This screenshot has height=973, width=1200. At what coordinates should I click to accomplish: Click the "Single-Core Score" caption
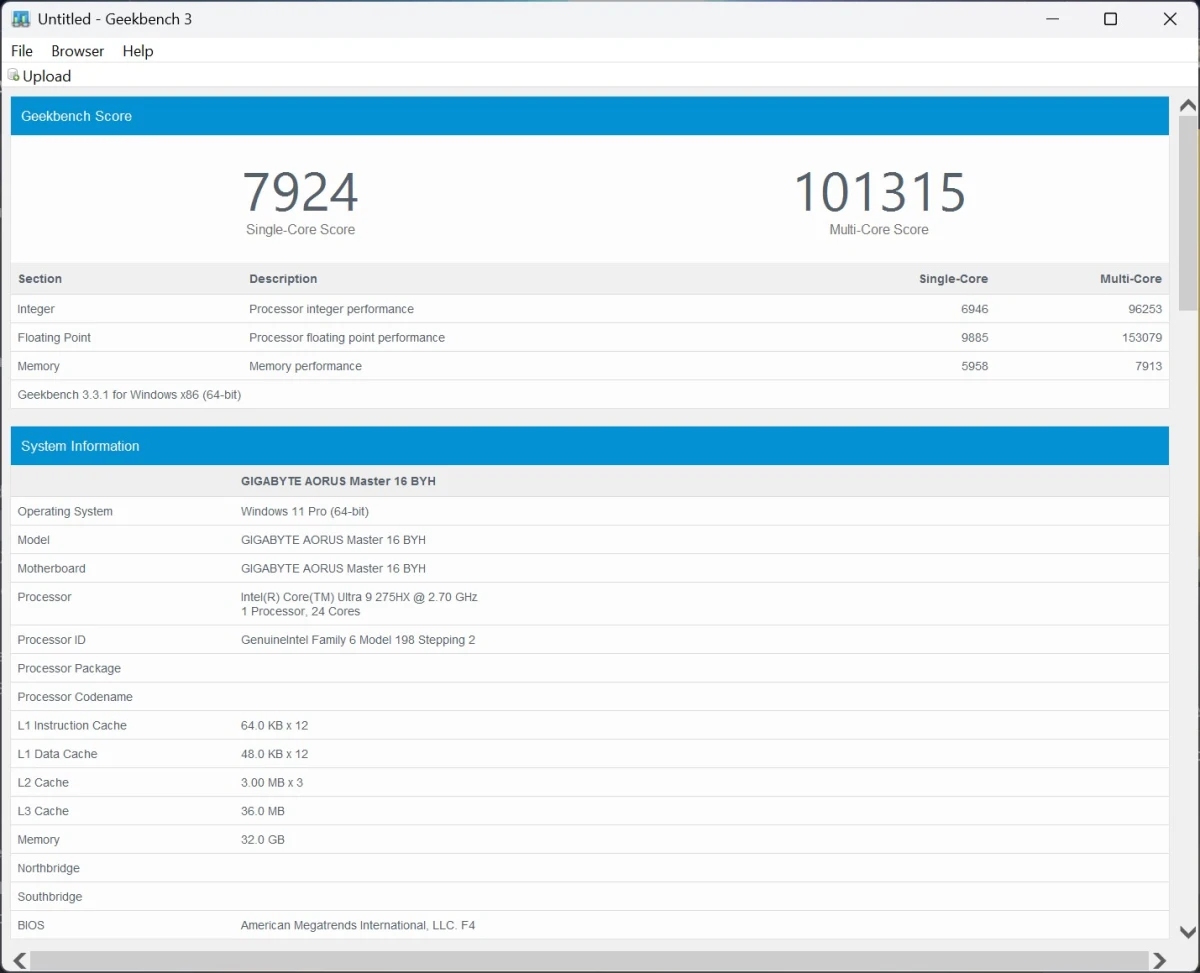[300, 230]
